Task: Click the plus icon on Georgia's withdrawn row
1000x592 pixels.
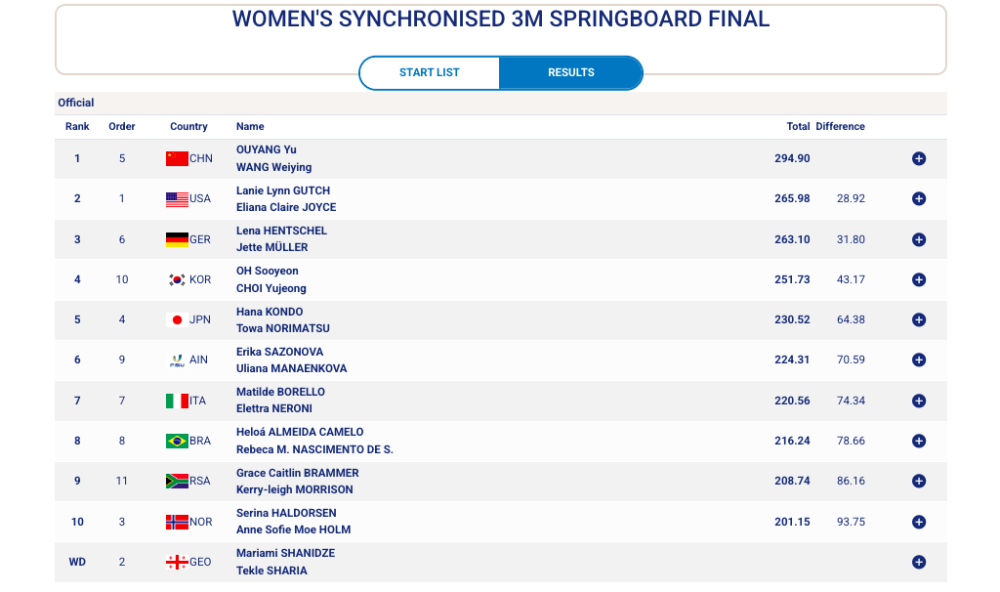Action: point(918,562)
